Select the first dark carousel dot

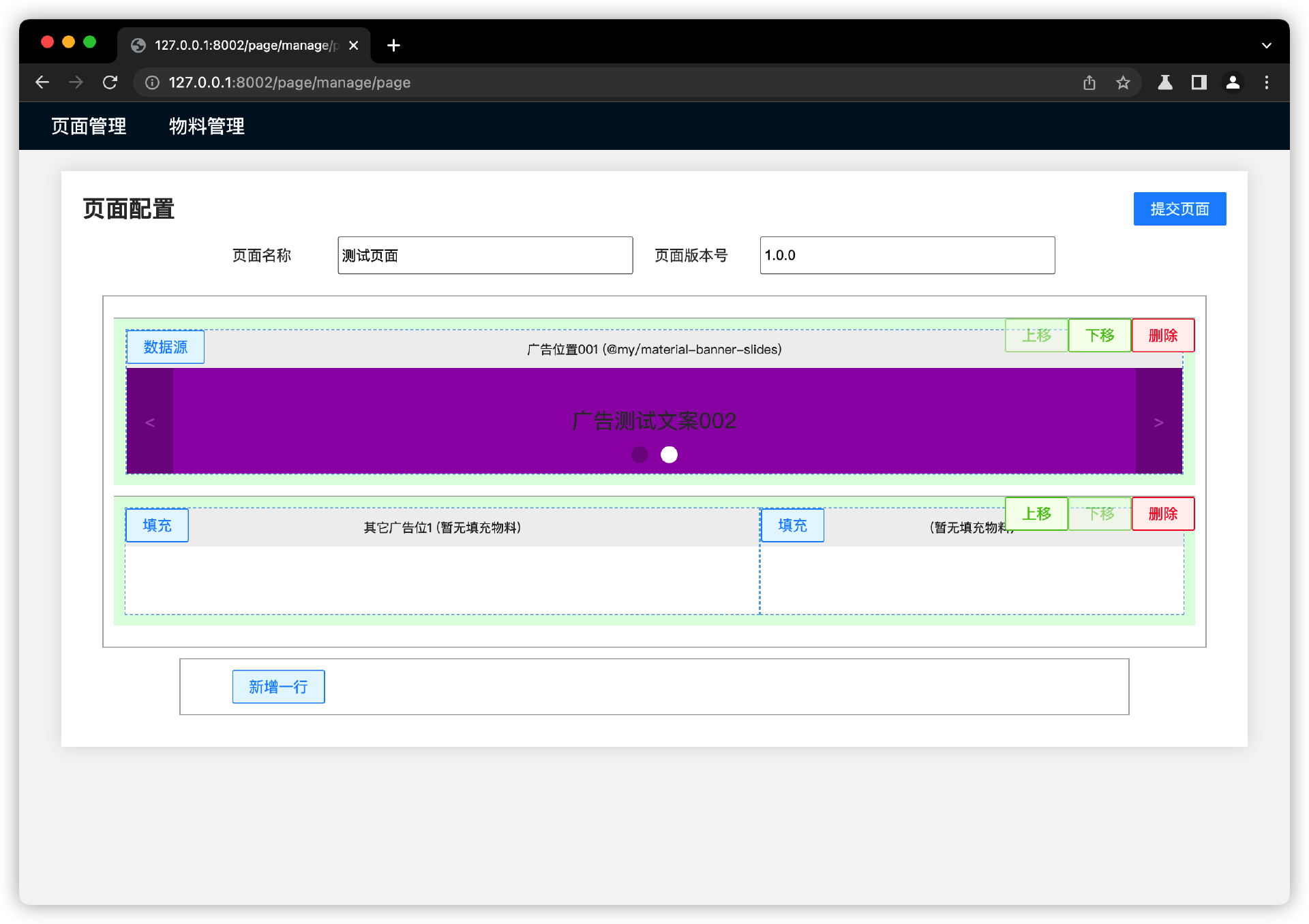(x=640, y=455)
